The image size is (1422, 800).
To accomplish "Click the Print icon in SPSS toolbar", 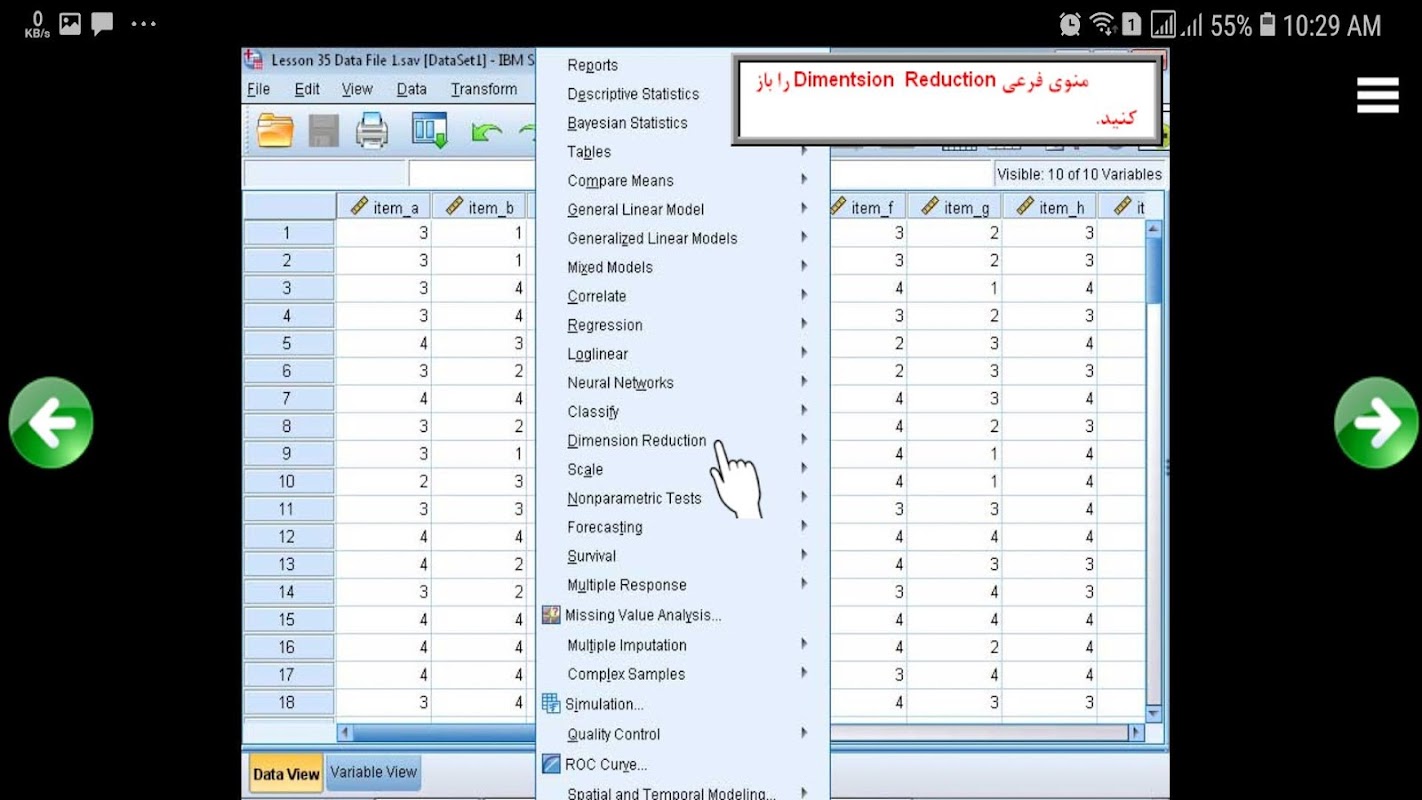I will tap(372, 131).
